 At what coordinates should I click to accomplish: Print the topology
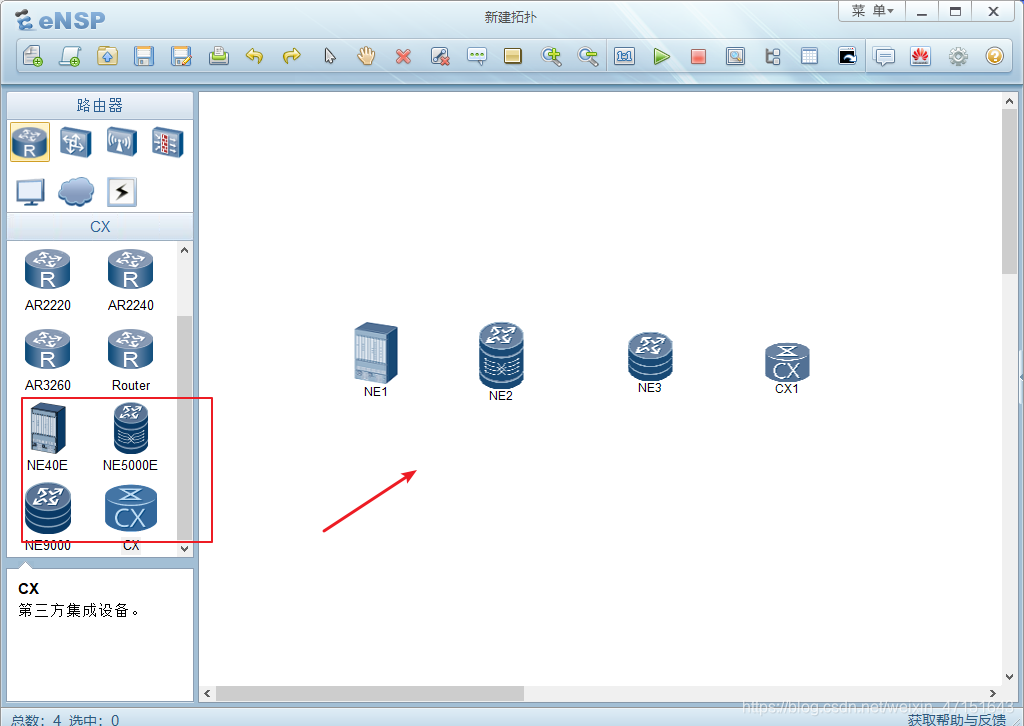coord(219,56)
